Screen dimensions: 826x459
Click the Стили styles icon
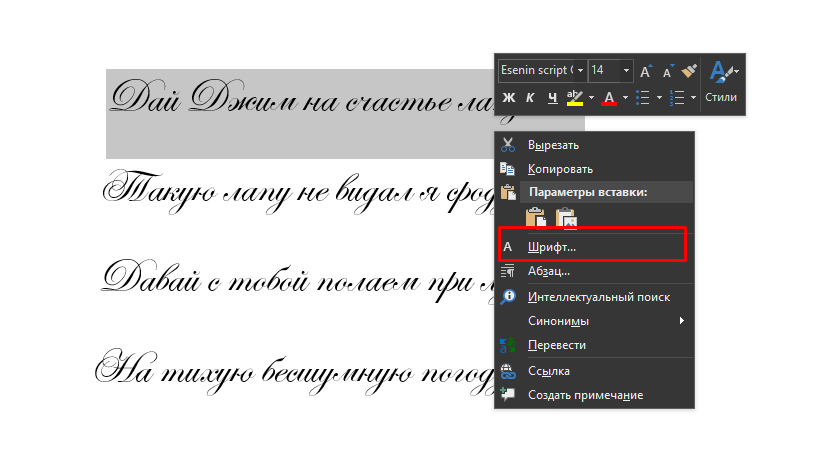tap(720, 80)
